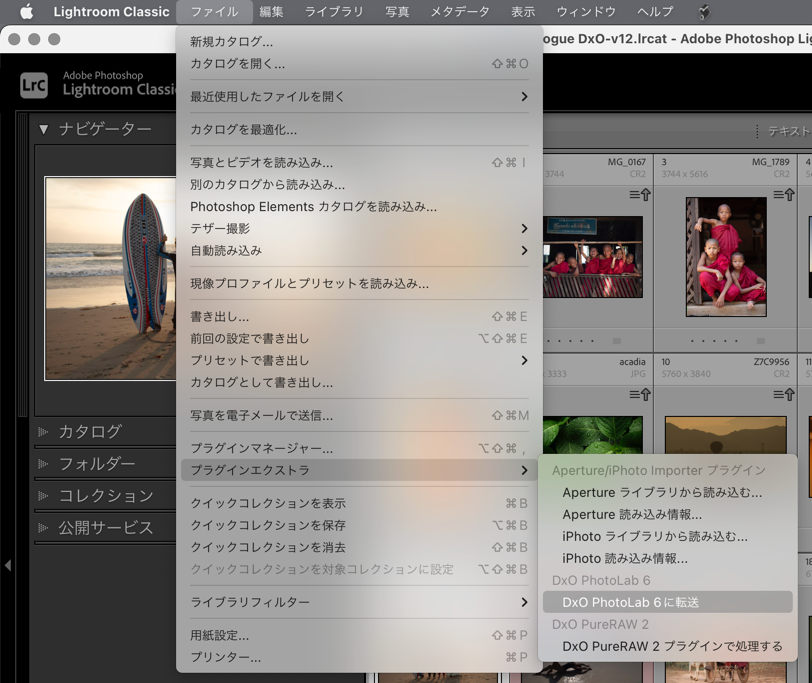This screenshot has height=683, width=812.
Task: Select the green leaves acadia thumbnail
Action: coord(593,435)
